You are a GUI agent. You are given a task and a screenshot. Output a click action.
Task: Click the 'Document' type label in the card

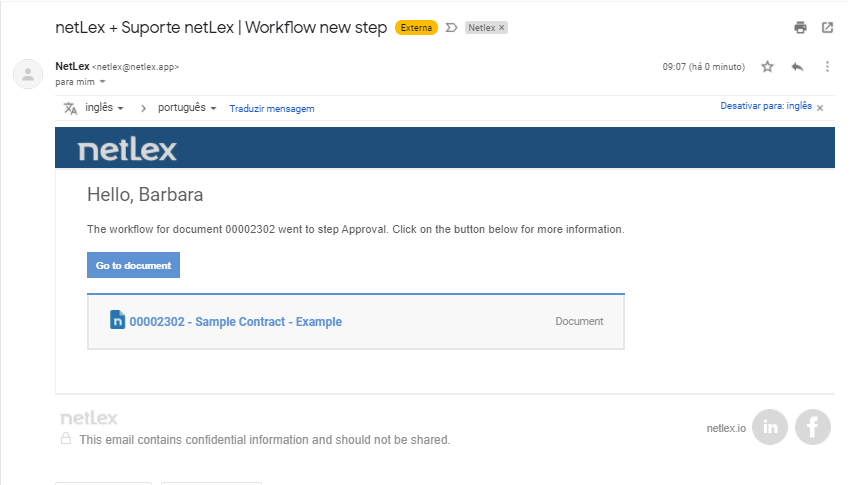click(579, 321)
